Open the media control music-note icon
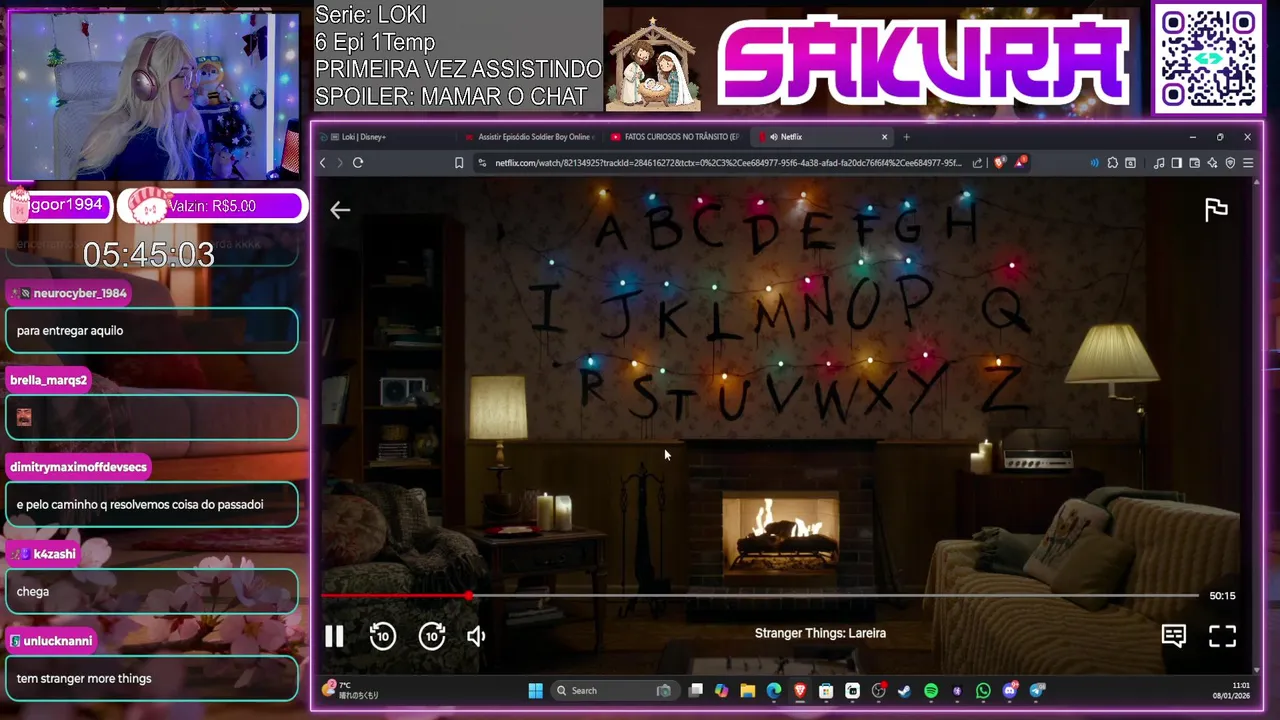 coord(1159,163)
